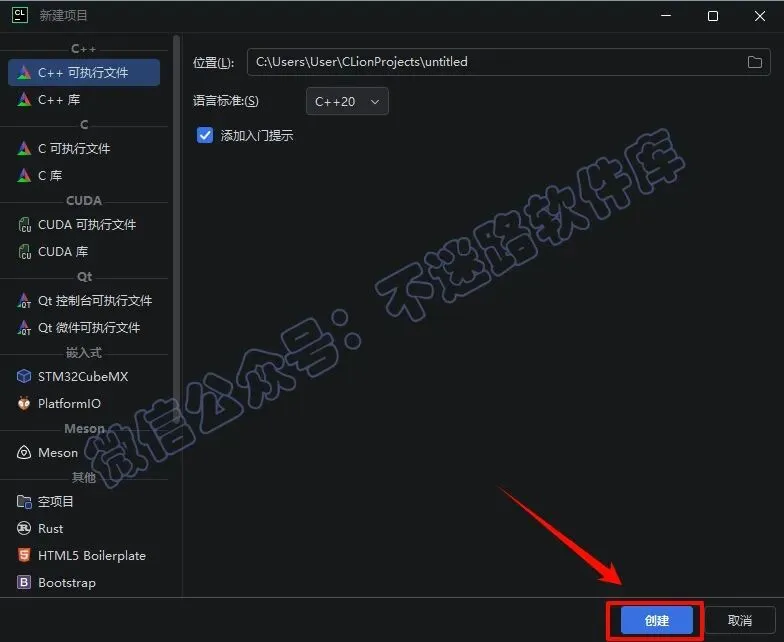Pick Qt 微件可执行文件 template
The image size is (784, 642).
(x=84, y=328)
